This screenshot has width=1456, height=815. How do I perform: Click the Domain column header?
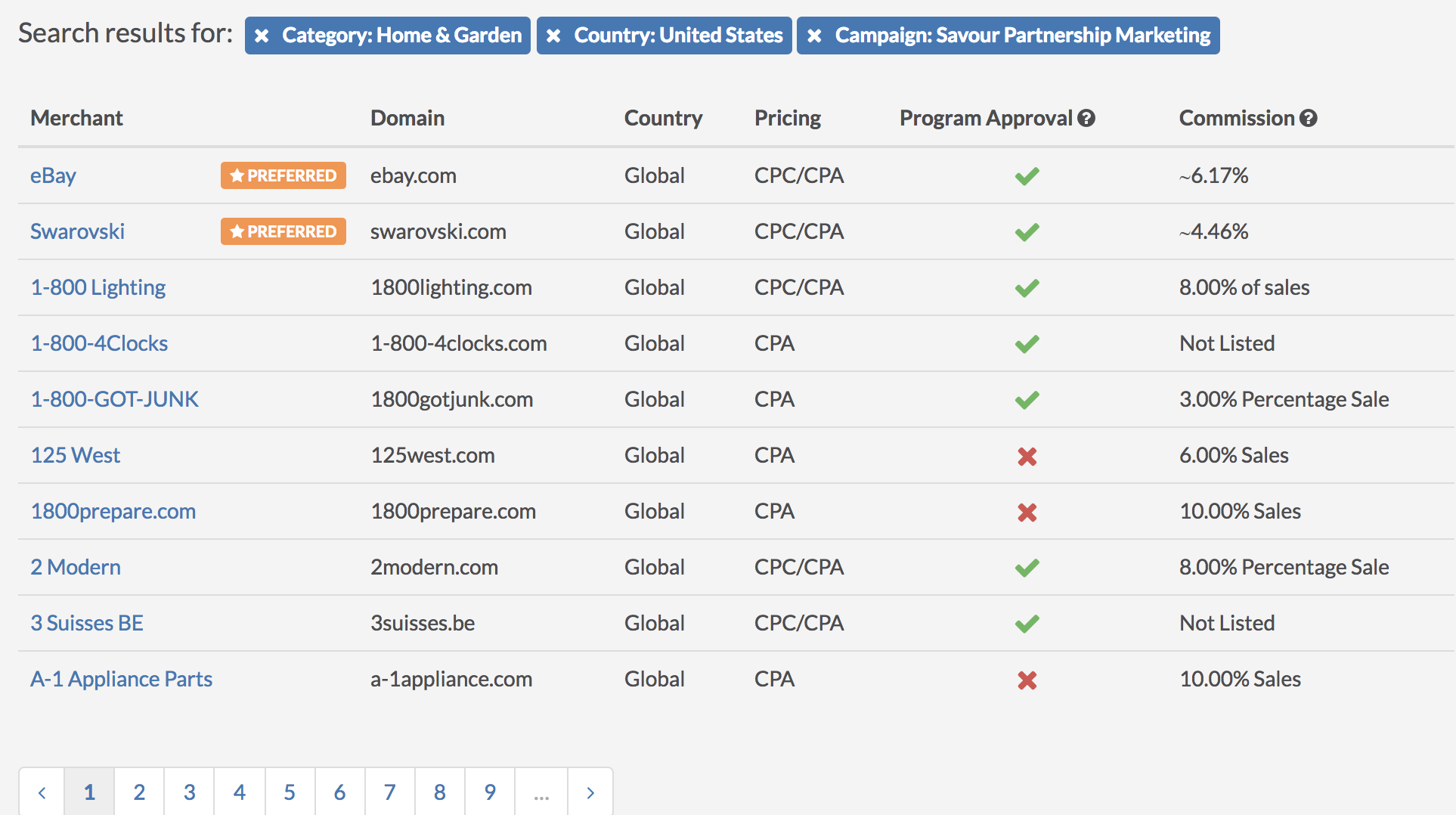point(407,118)
